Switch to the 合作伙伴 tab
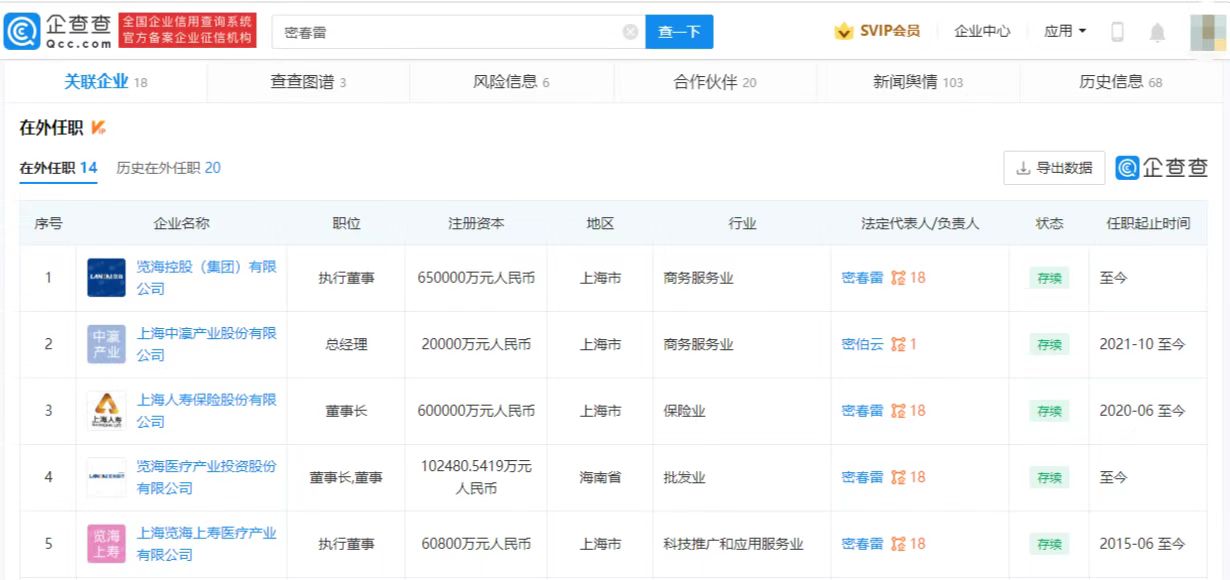Screen dimensions: 1230x580 tap(715, 82)
